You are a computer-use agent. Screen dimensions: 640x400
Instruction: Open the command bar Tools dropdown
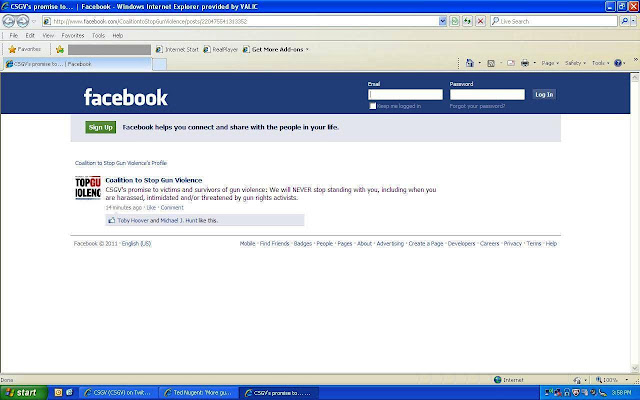coord(600,63)
